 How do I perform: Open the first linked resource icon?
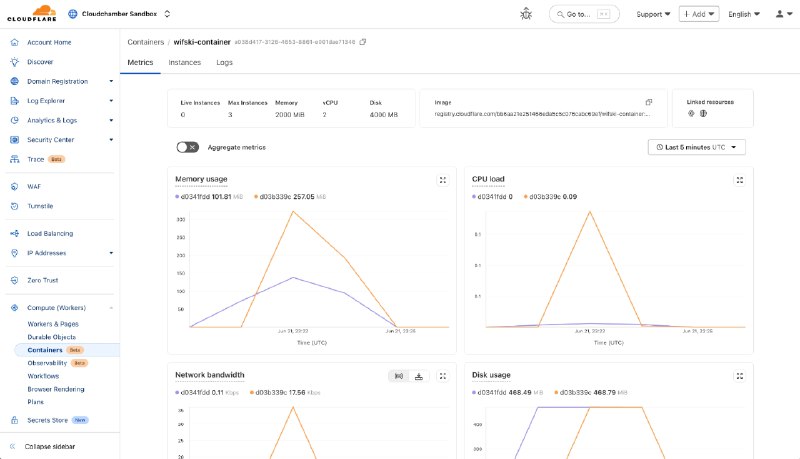click(x=691, y=113)
